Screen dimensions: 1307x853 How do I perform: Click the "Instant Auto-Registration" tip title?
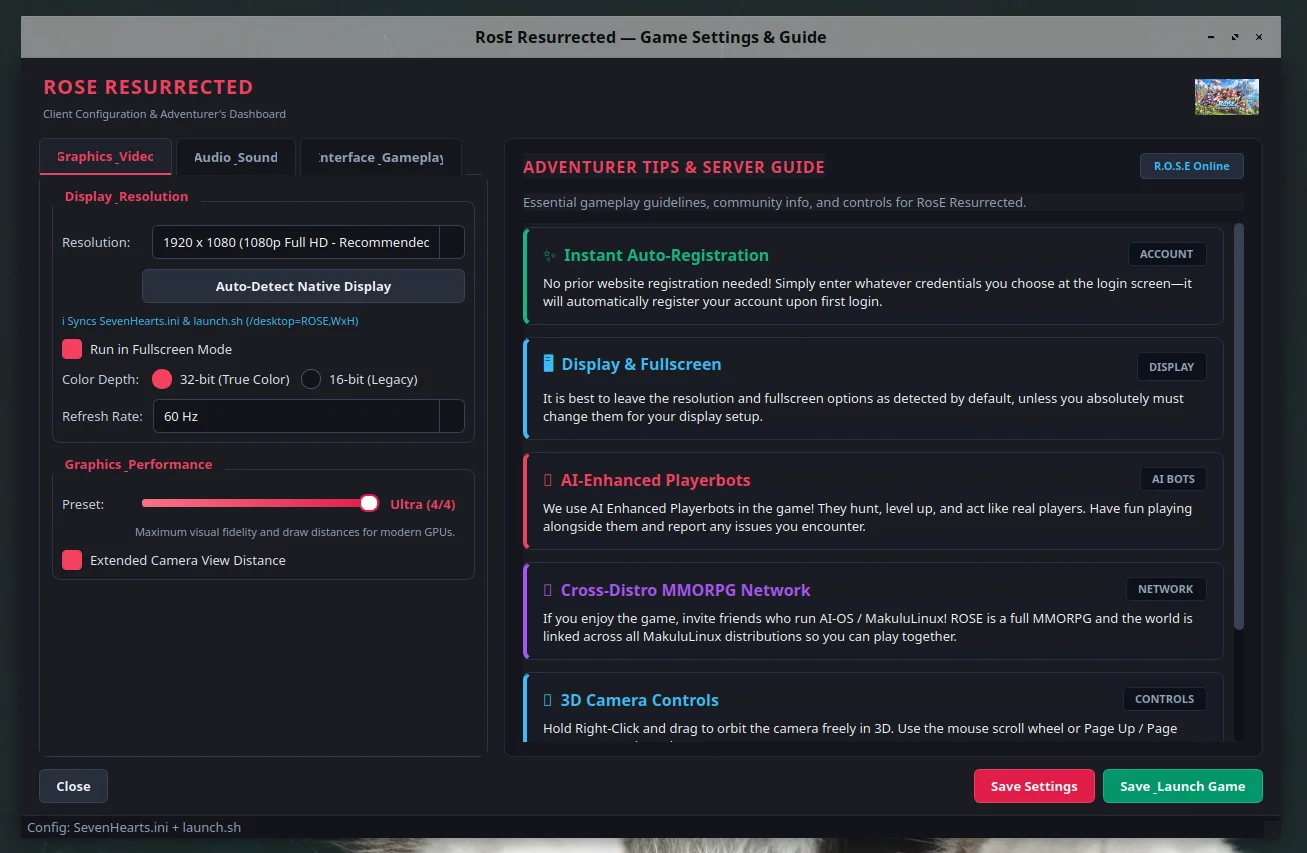coord(666,255)
